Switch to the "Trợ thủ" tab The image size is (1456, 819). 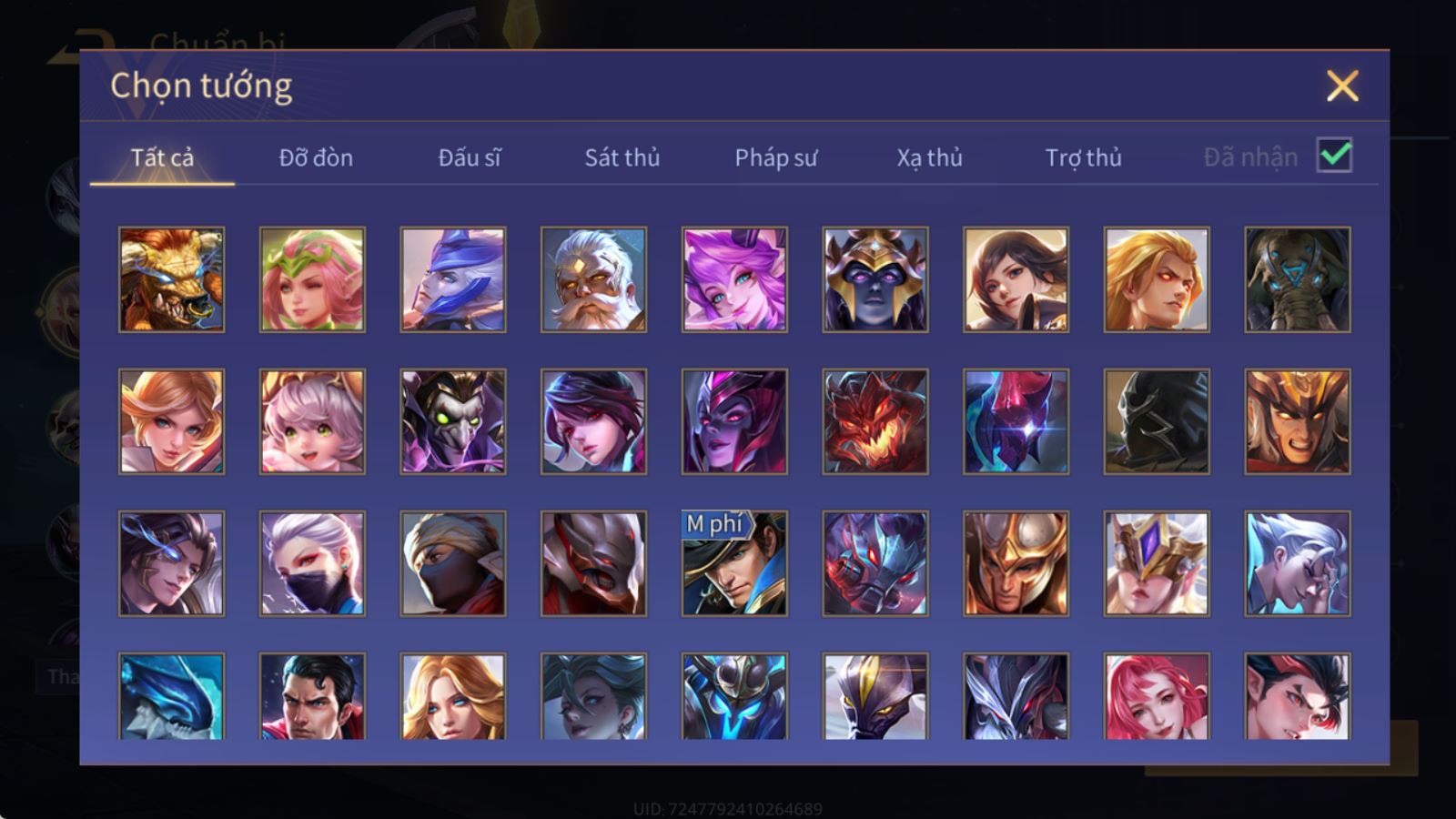click(1083, 157)
